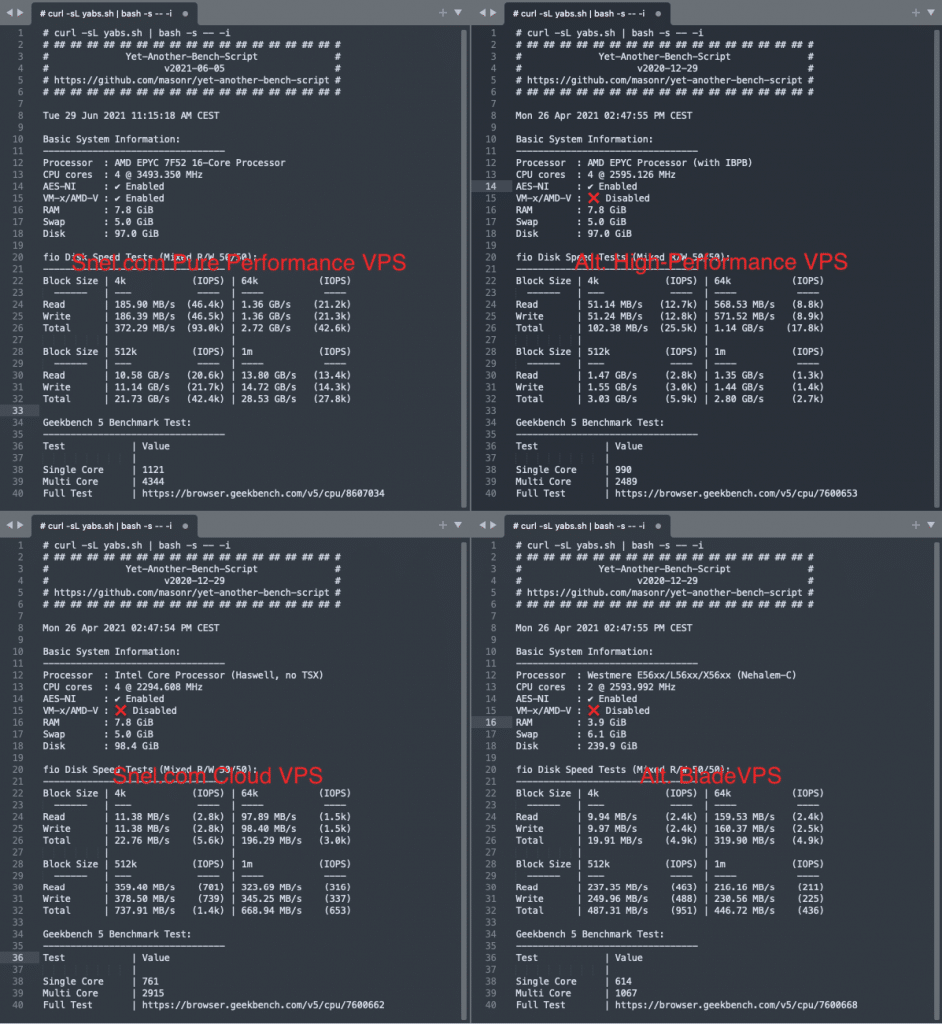
Task: Click the unsaved dot on the bottom-left pane's tab
Action: pos(186,526)
